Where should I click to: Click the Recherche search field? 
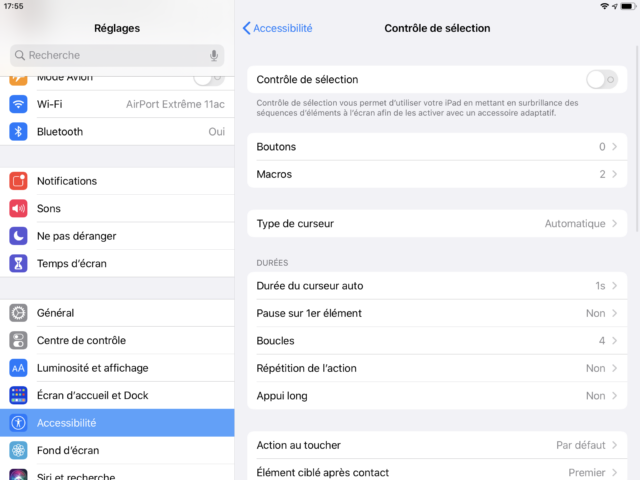[117, 55]
